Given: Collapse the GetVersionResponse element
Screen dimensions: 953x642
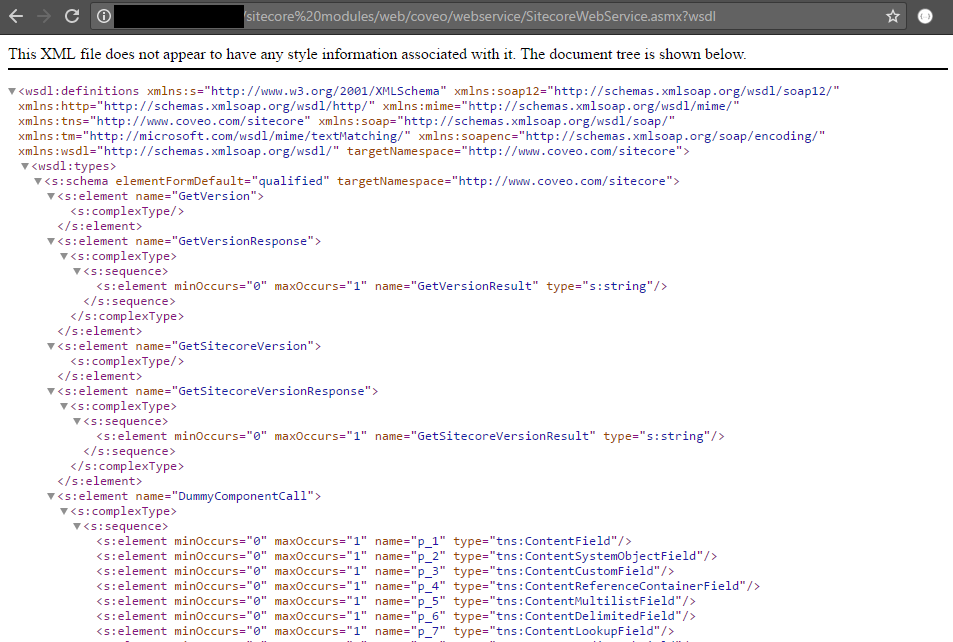Looking at the screenshot, I should (50, 241).
